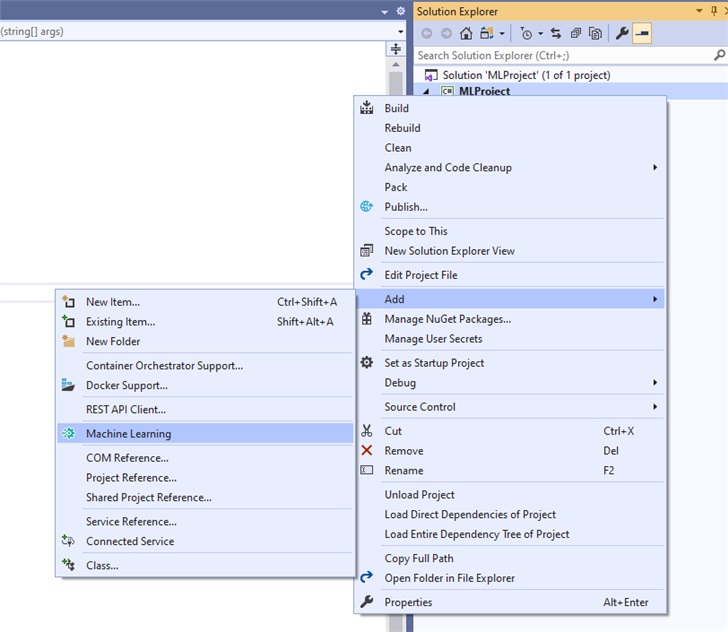Viewport: 728px width, 632px height.
Task: Click Project Reference...
Action: pyautogui.click(x=205, y=477)
